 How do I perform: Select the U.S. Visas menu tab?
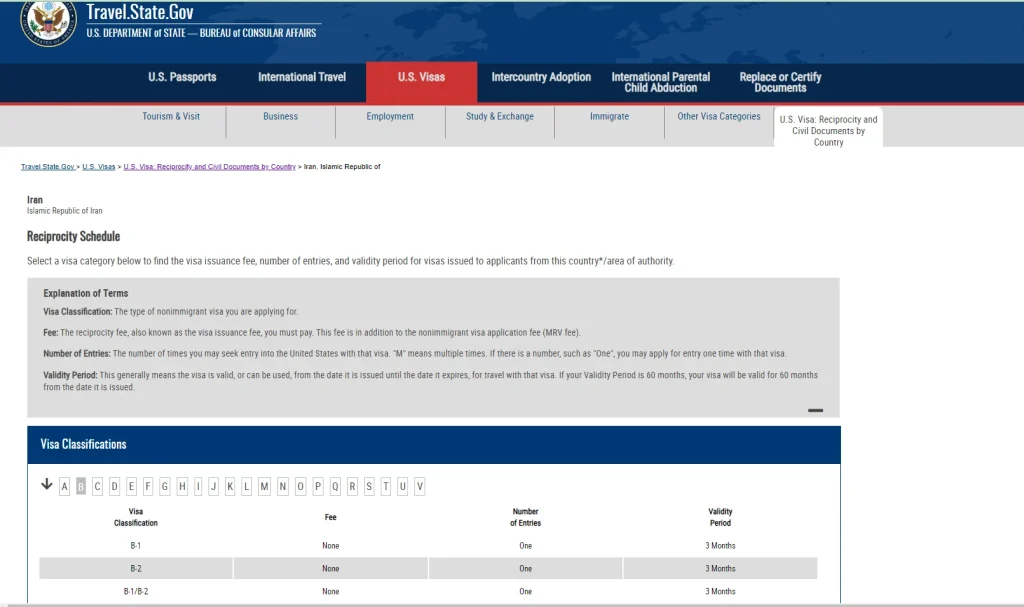tap(421, 82)
